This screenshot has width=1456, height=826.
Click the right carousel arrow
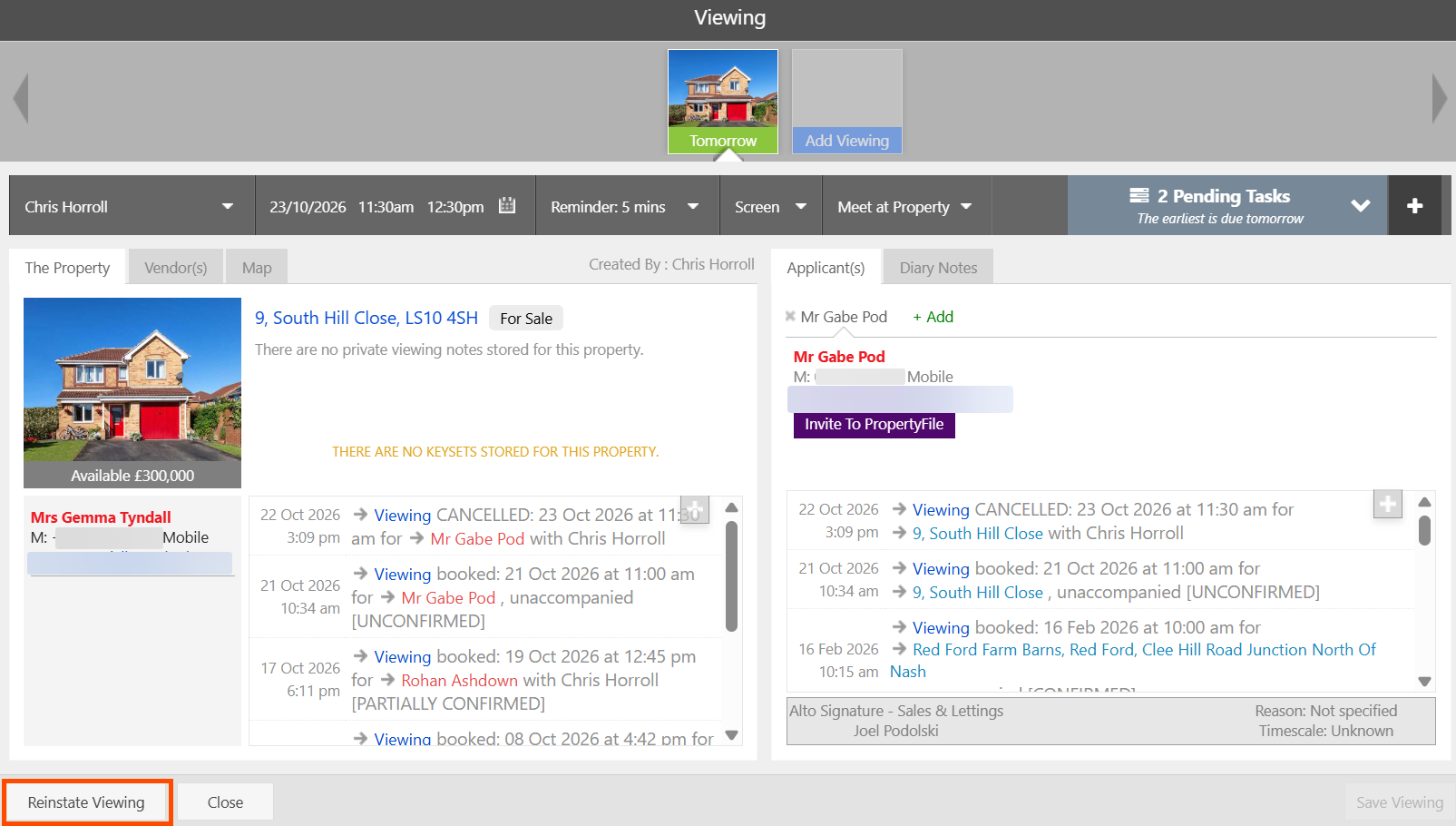click(x=1439, y=98)
